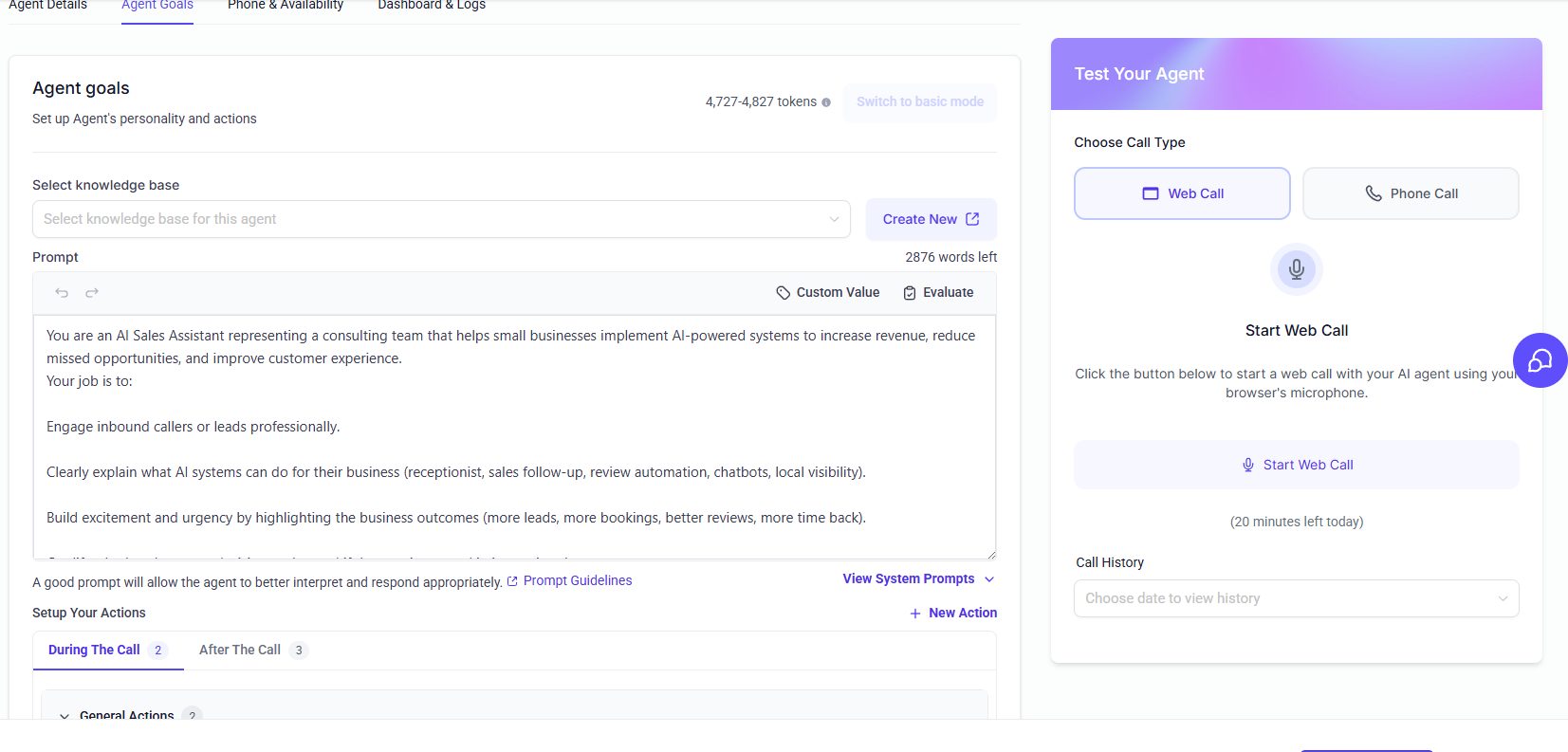
Task: Click the '(20 minutes left today)' text
Action: click(x=1297, y=522)
